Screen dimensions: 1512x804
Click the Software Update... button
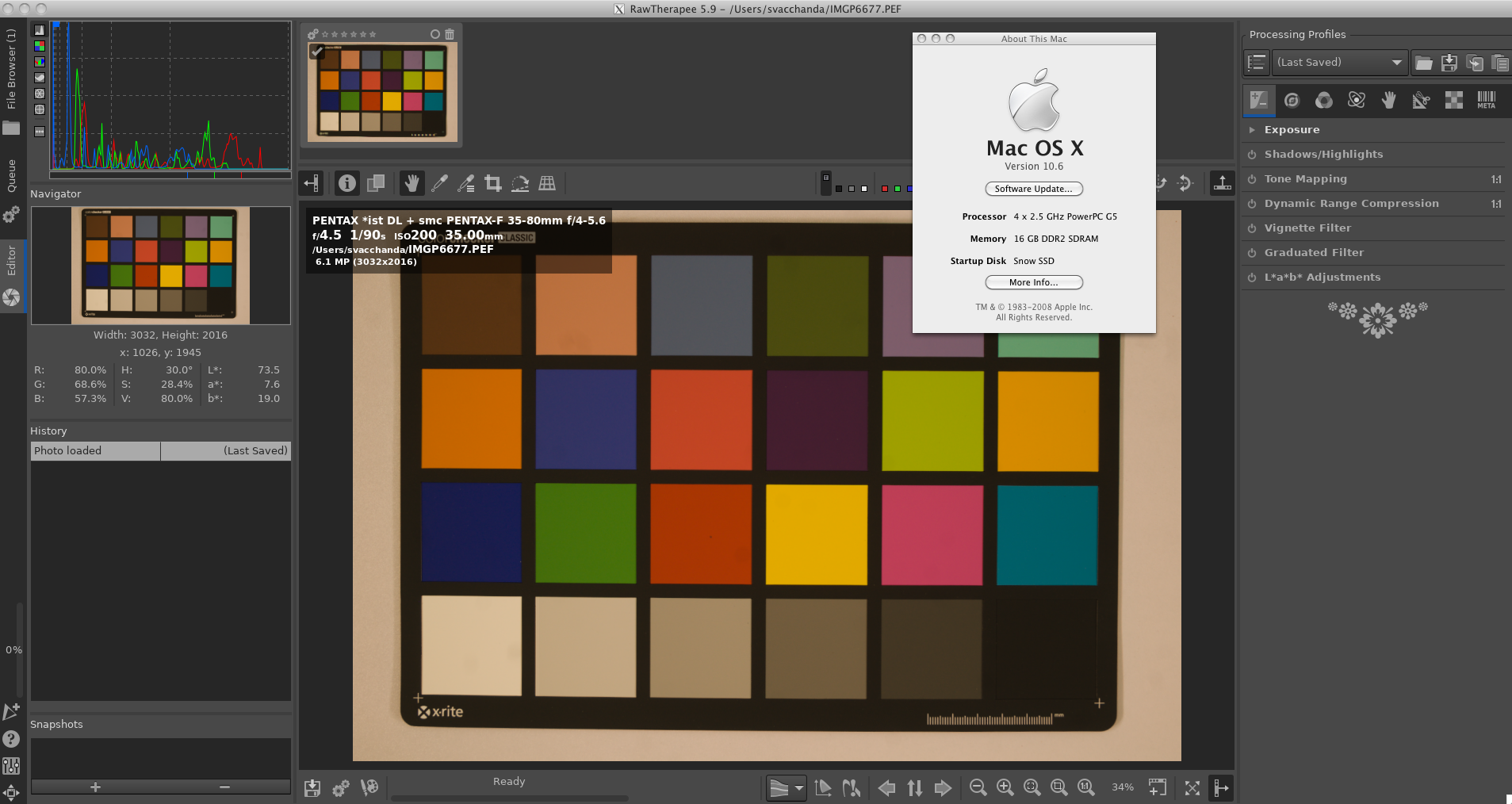click(x=1033, y=189)
